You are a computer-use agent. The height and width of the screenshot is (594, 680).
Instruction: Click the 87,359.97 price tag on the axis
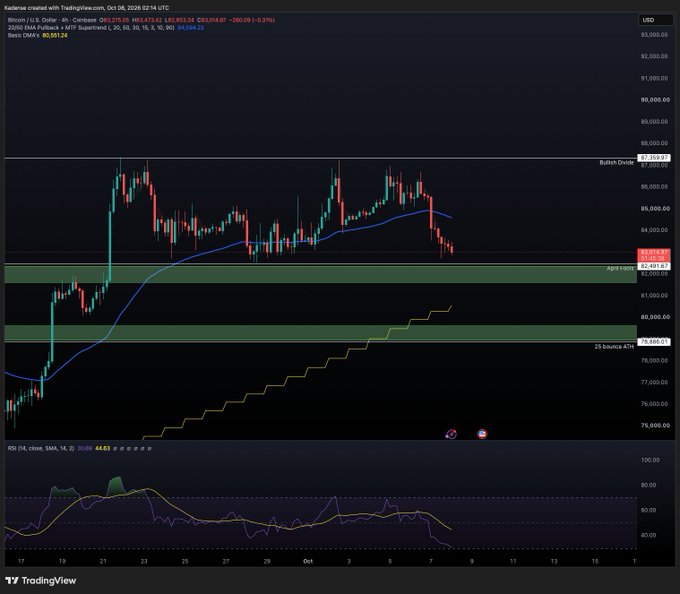654,158
